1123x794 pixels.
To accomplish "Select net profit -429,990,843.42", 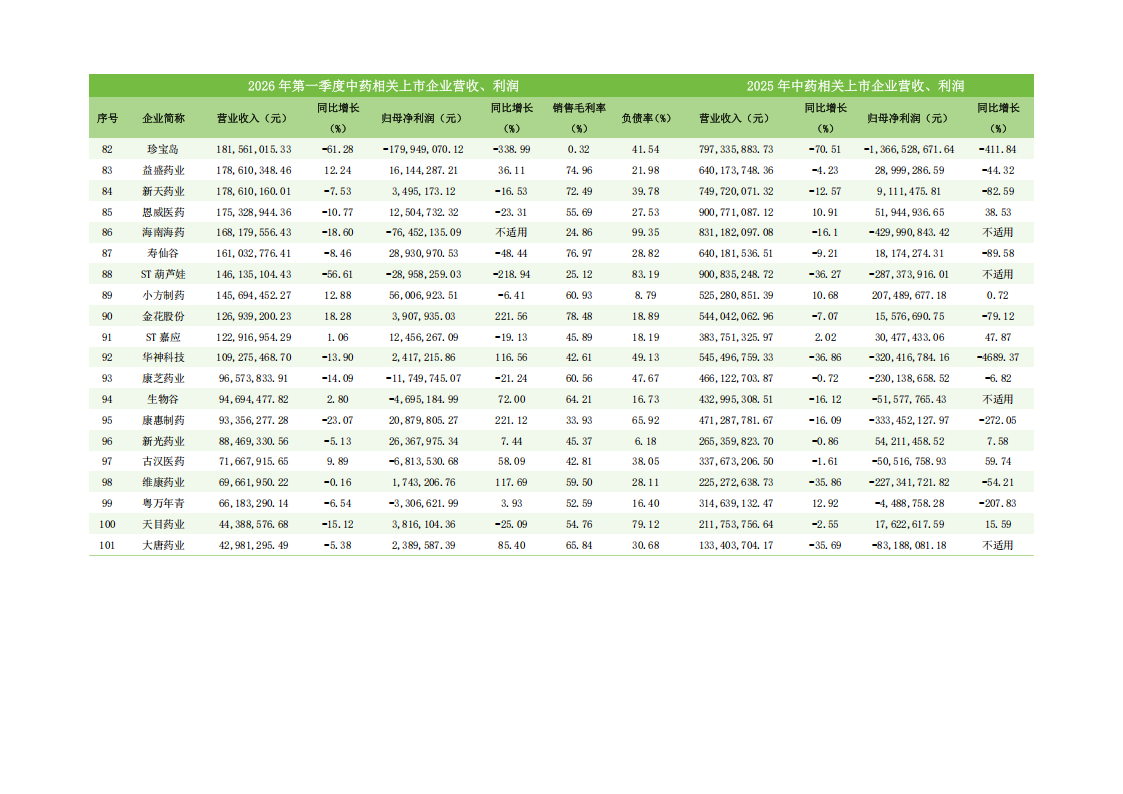I will [909, 233].
